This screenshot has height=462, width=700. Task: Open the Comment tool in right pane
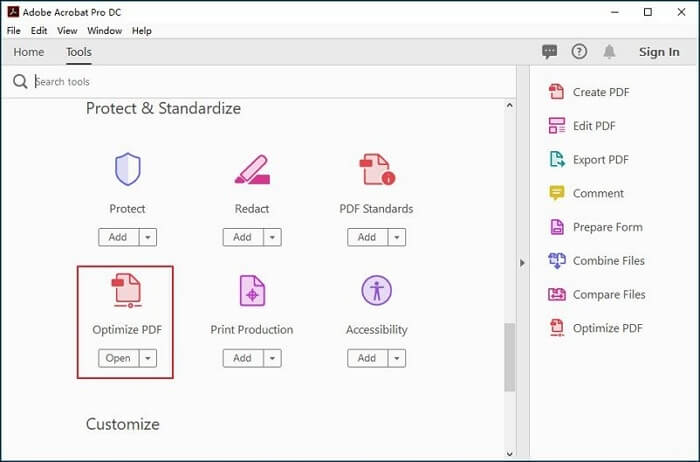pos(586,193)
